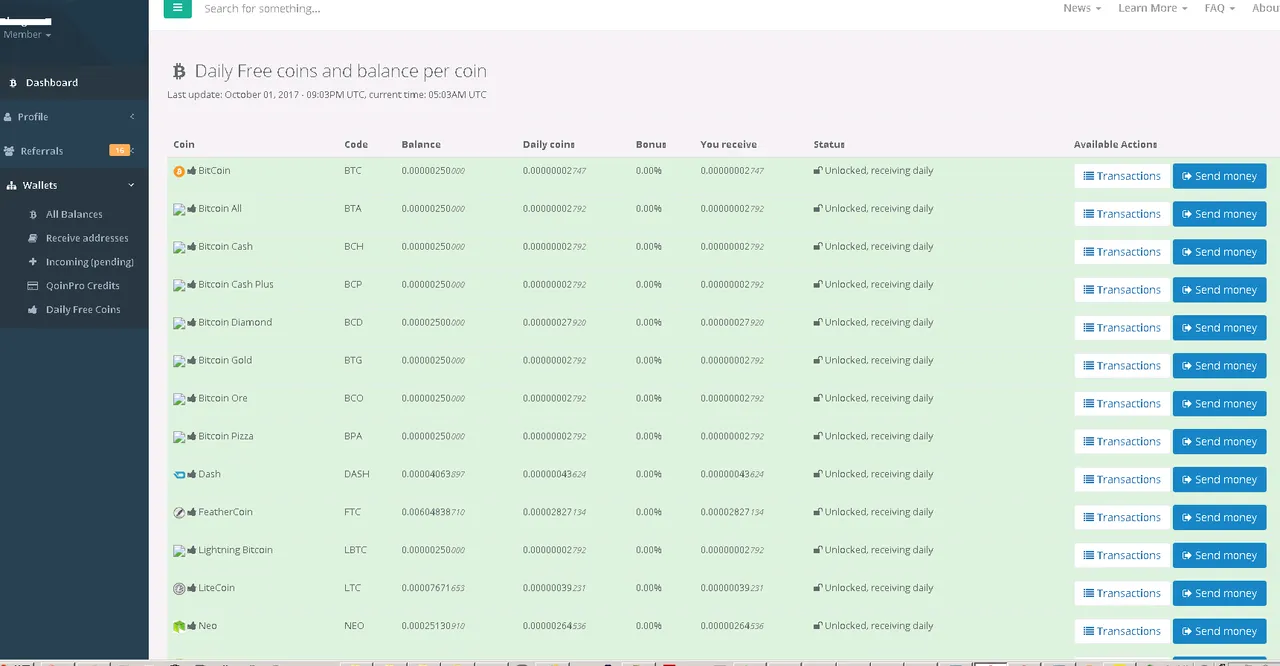Image resolution: width=1280 pixels, height=666 pixels.
Task: Open Daily Free Coins in Wallets
Action: click(83, 310)
